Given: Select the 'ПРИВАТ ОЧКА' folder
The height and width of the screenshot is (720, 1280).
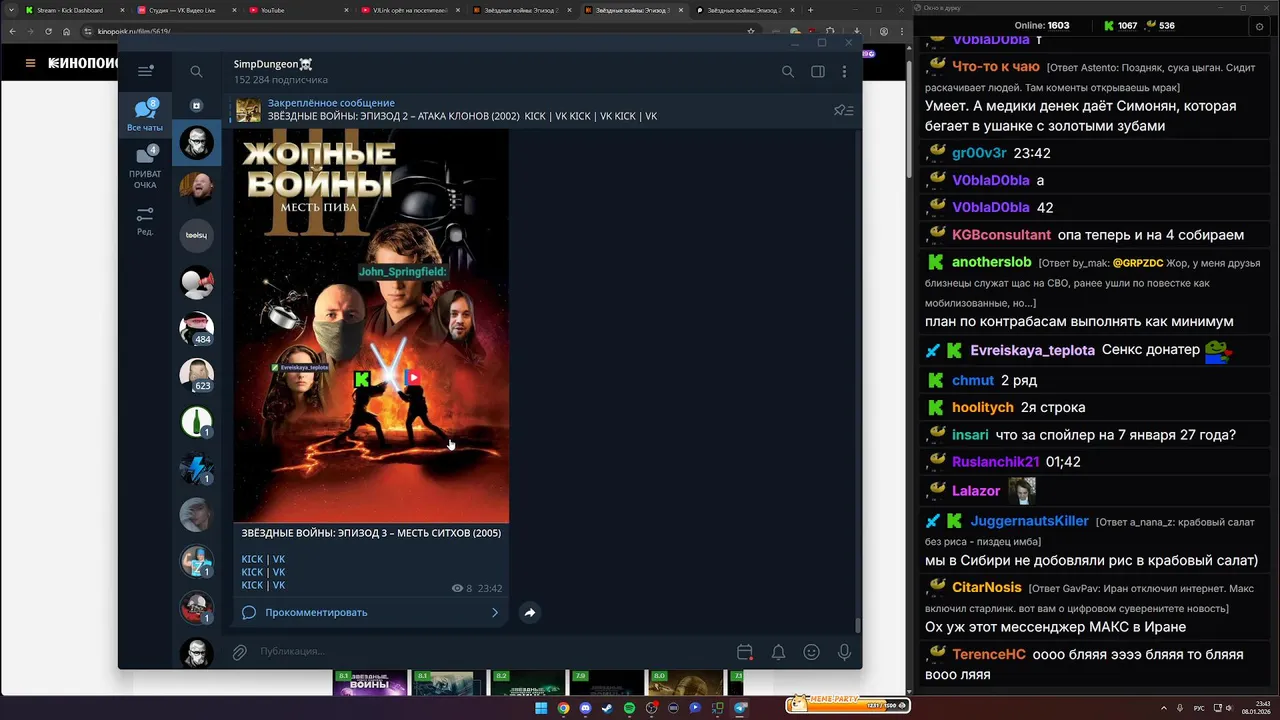Looking at the screenshot, I should pos(145,167).
